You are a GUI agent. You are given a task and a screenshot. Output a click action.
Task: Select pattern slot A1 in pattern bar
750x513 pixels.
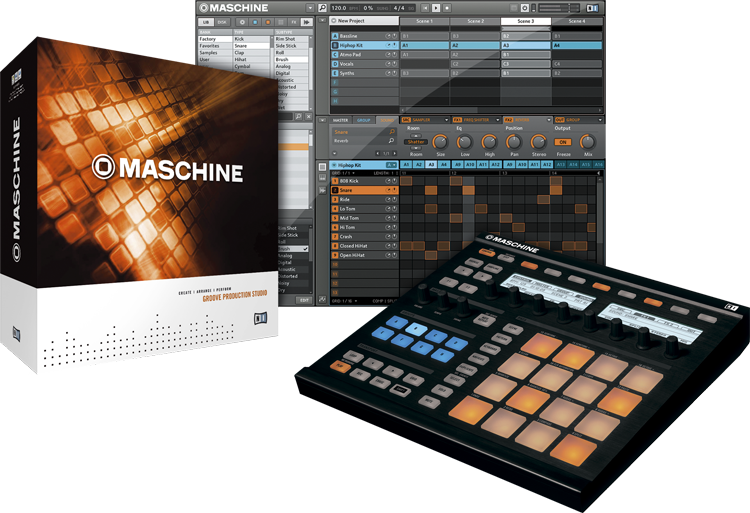tap(406, 164)
